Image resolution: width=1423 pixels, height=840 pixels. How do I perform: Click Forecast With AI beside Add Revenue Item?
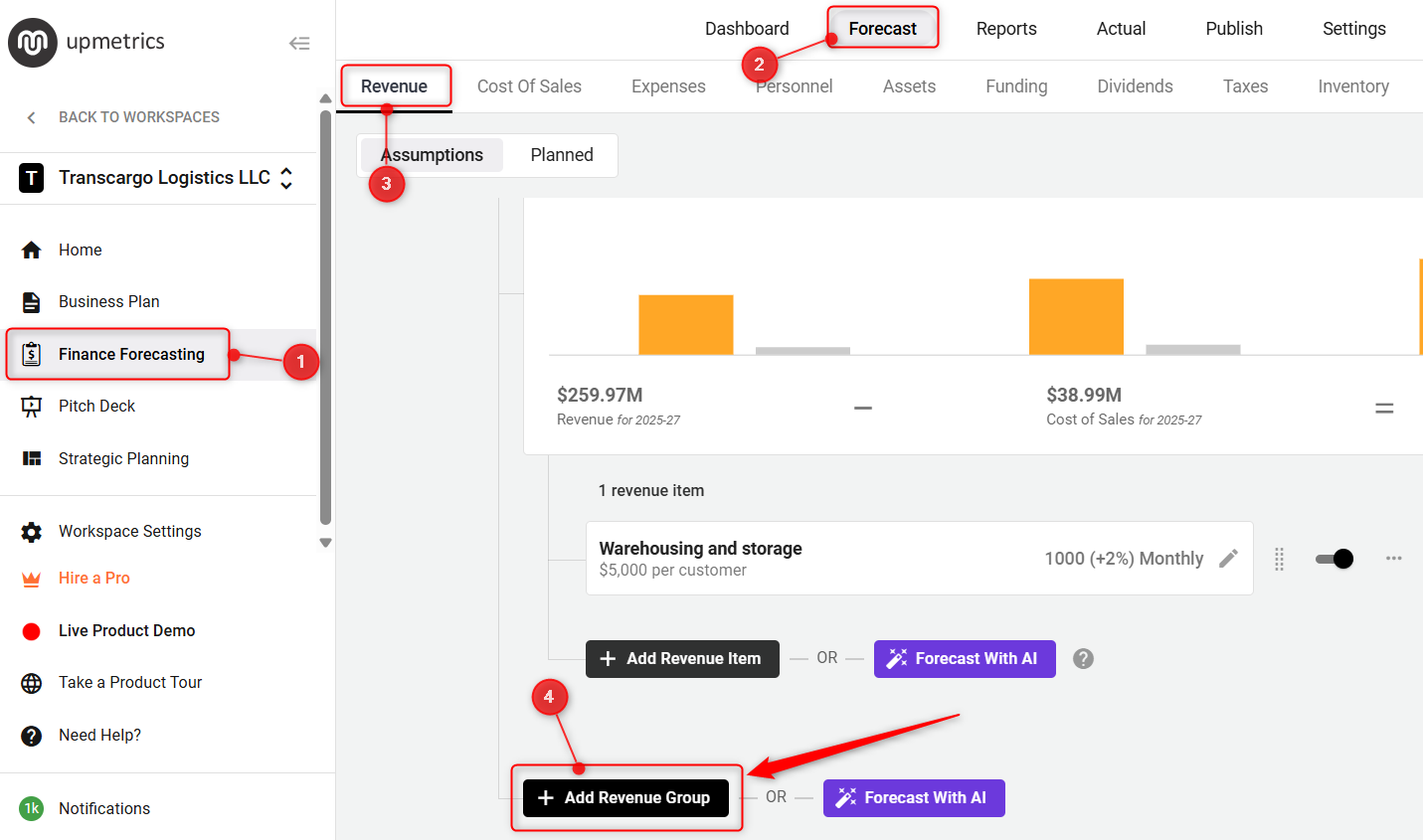point(965,659)
